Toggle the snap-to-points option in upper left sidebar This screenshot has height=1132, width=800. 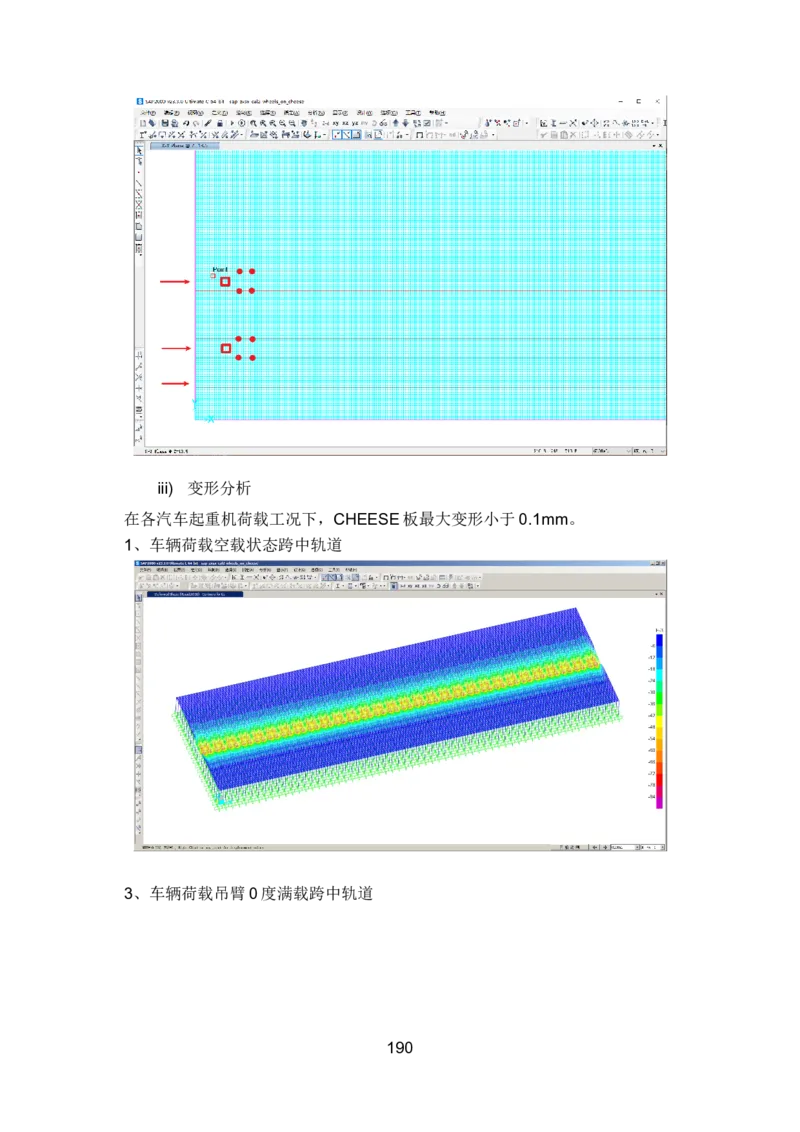coord(139,351)
